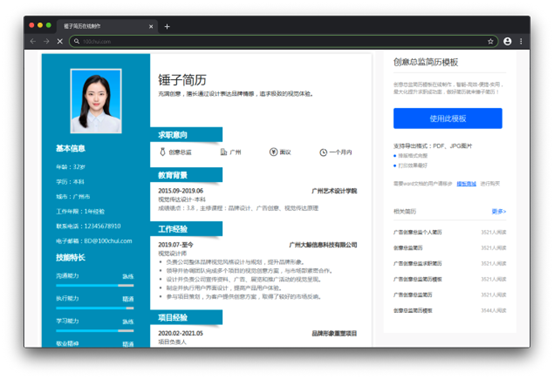Click the 沟通能力 skill progress bar

coord(95,285)
